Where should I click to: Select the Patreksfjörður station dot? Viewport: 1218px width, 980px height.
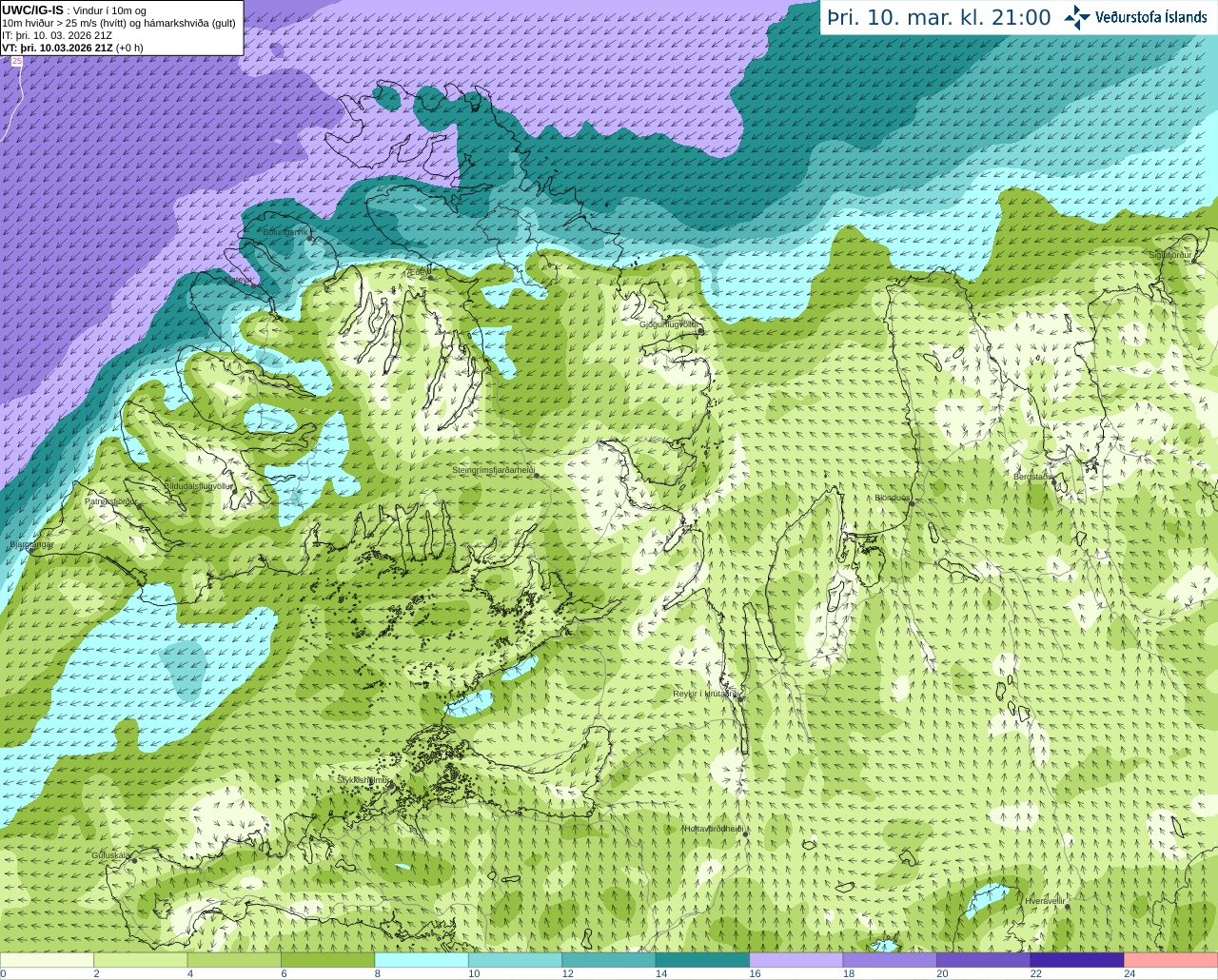click(140, 507)
